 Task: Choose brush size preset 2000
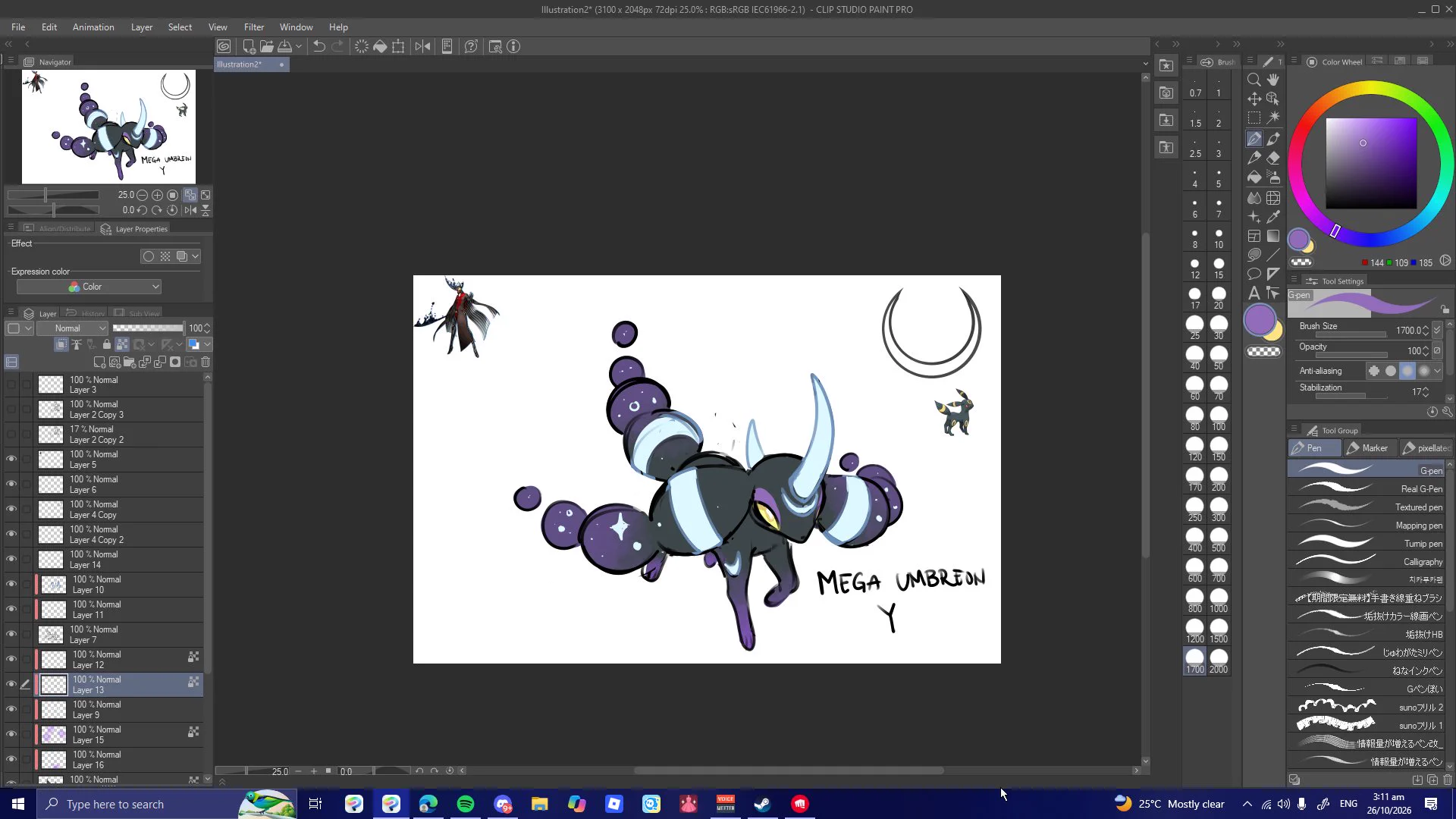tap(1219, 662)
